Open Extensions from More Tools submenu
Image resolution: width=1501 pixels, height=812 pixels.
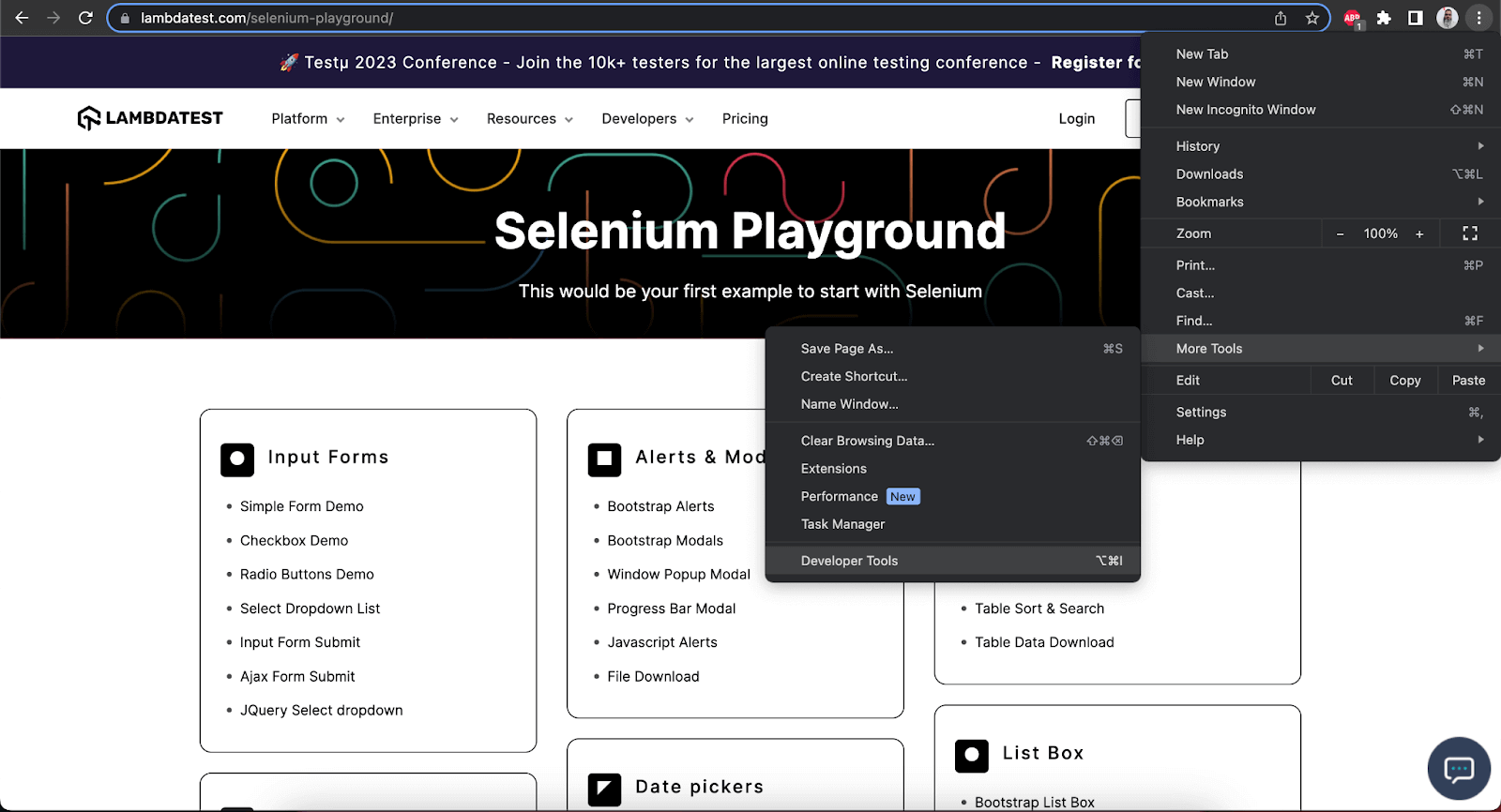coord(953,469)
